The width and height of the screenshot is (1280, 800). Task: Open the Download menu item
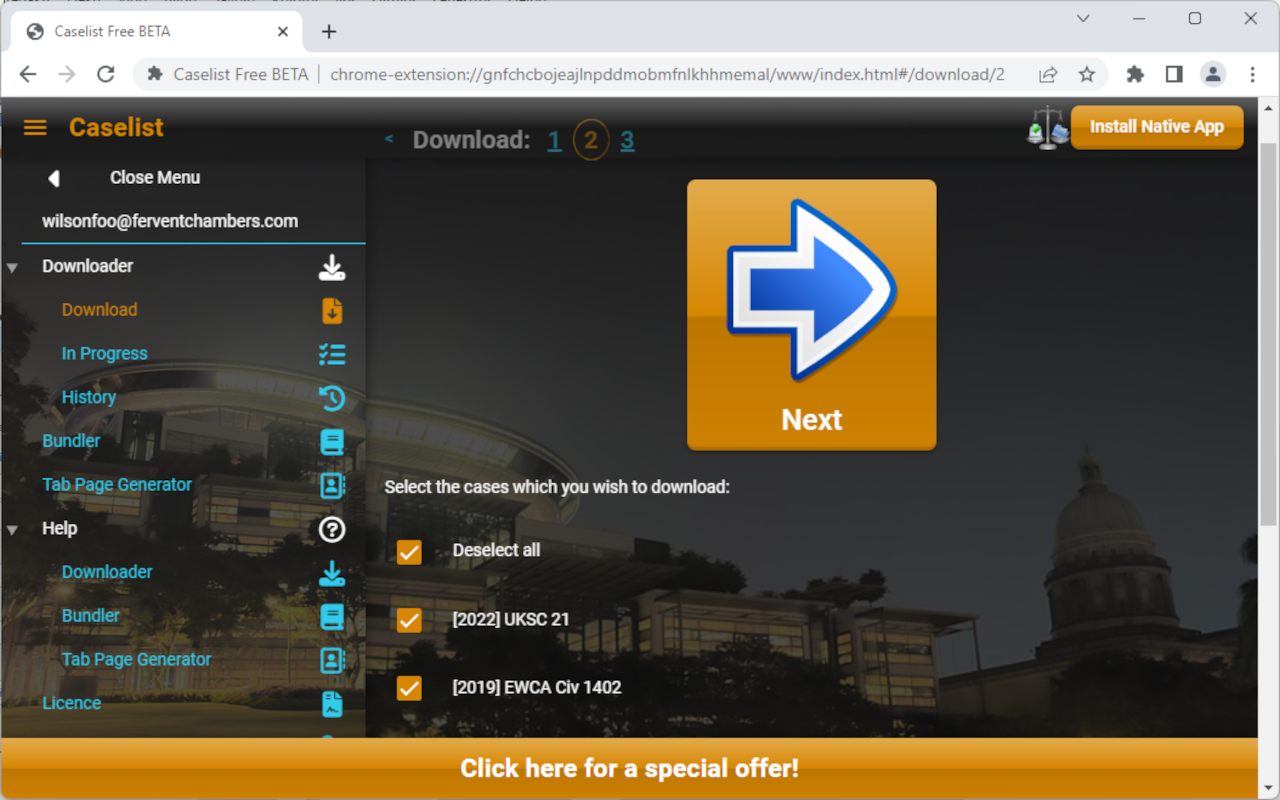100,310
